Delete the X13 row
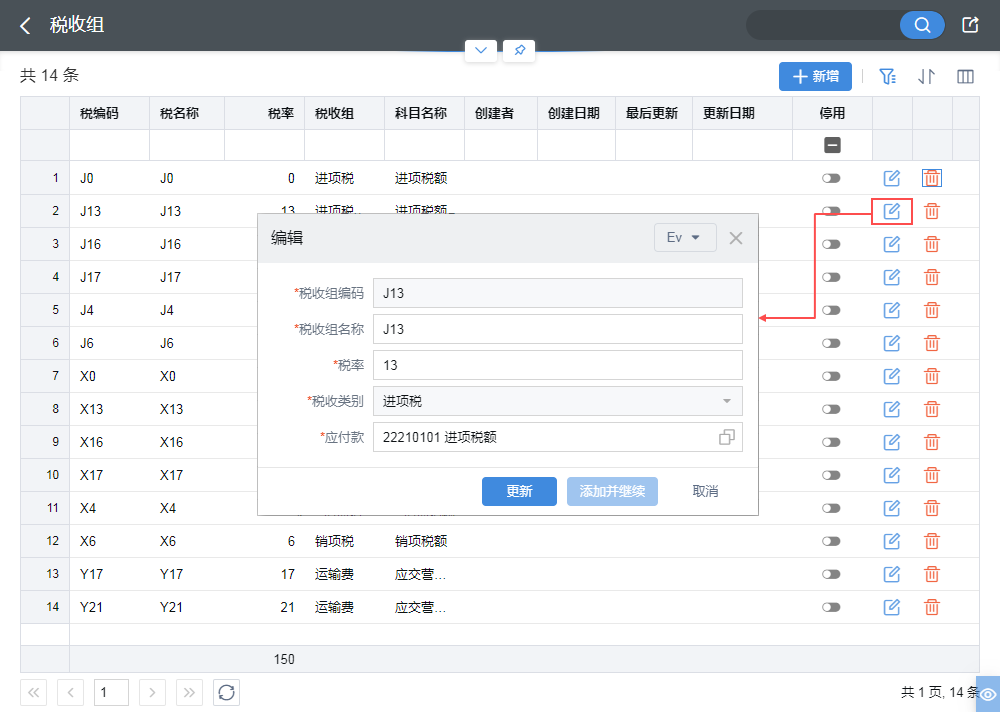This screenshot has height=712, width=1000. pyautogui.click(x=932, y=409)
